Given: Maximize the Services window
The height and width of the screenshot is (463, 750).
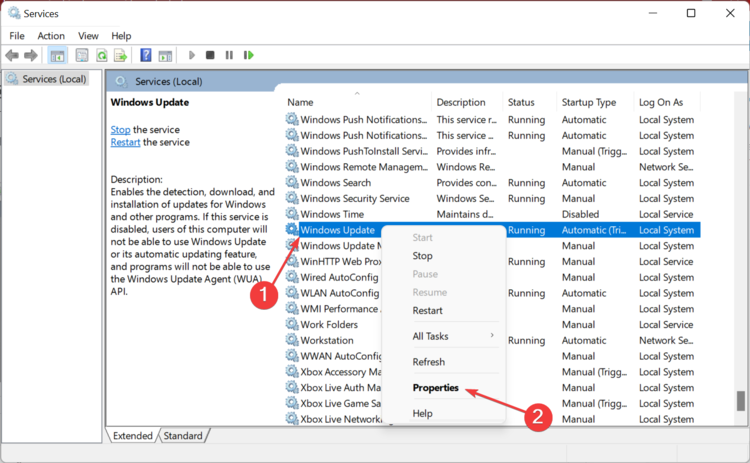Looking at the screenshot, I should (691, 13).
